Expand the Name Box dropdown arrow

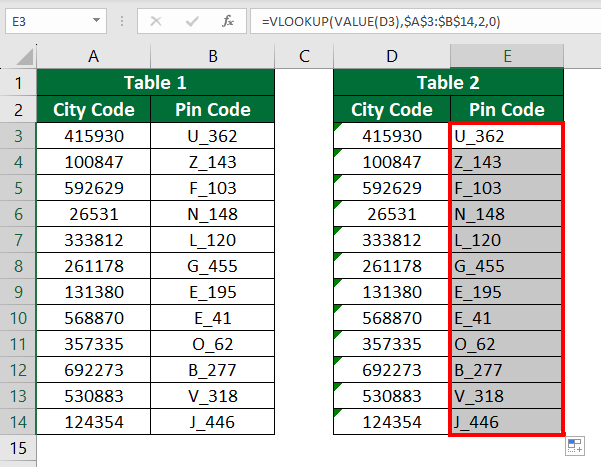pos(96,20)
